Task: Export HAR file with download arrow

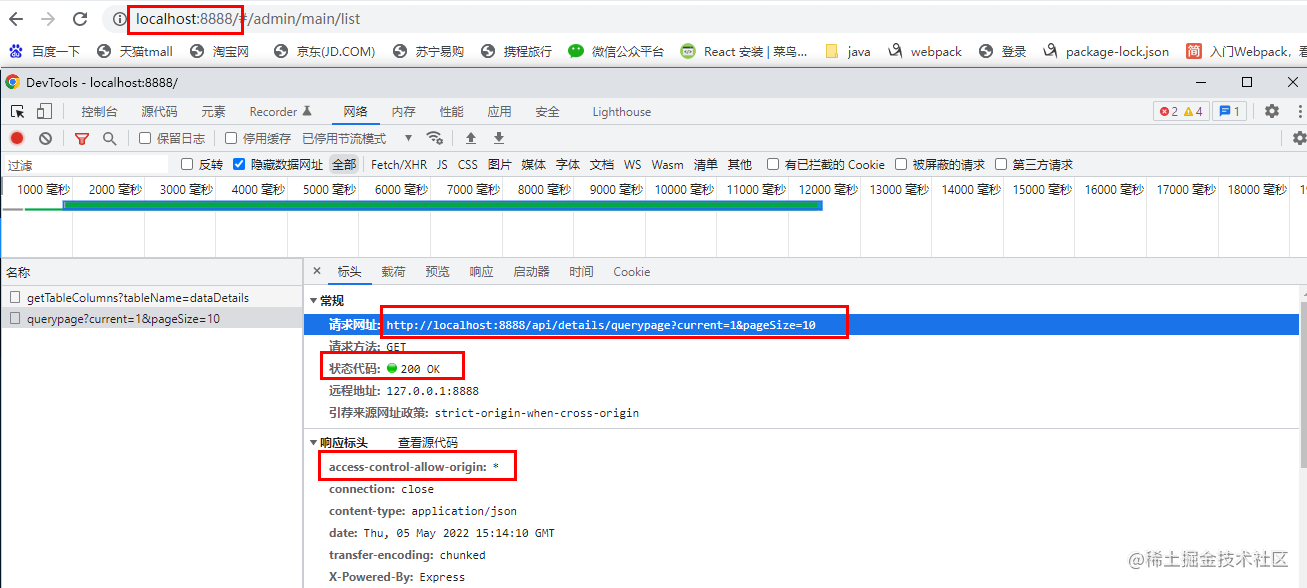Action: 499,138
